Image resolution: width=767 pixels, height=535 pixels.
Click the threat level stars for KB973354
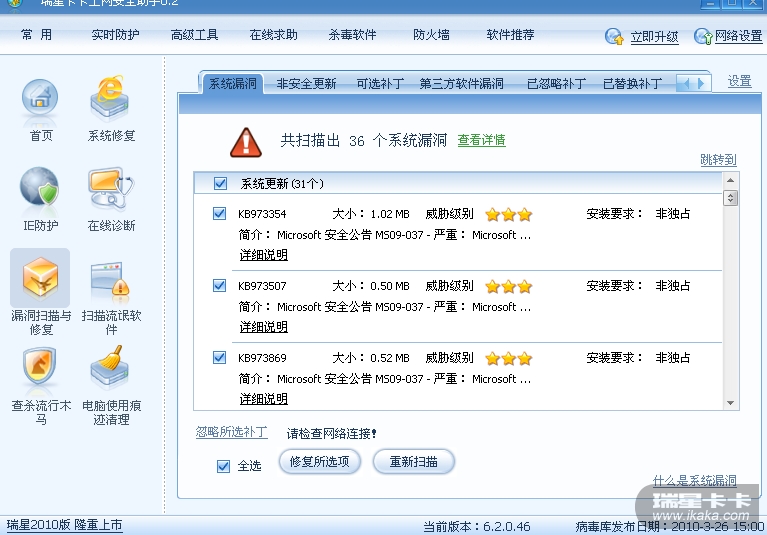[508, 214]
